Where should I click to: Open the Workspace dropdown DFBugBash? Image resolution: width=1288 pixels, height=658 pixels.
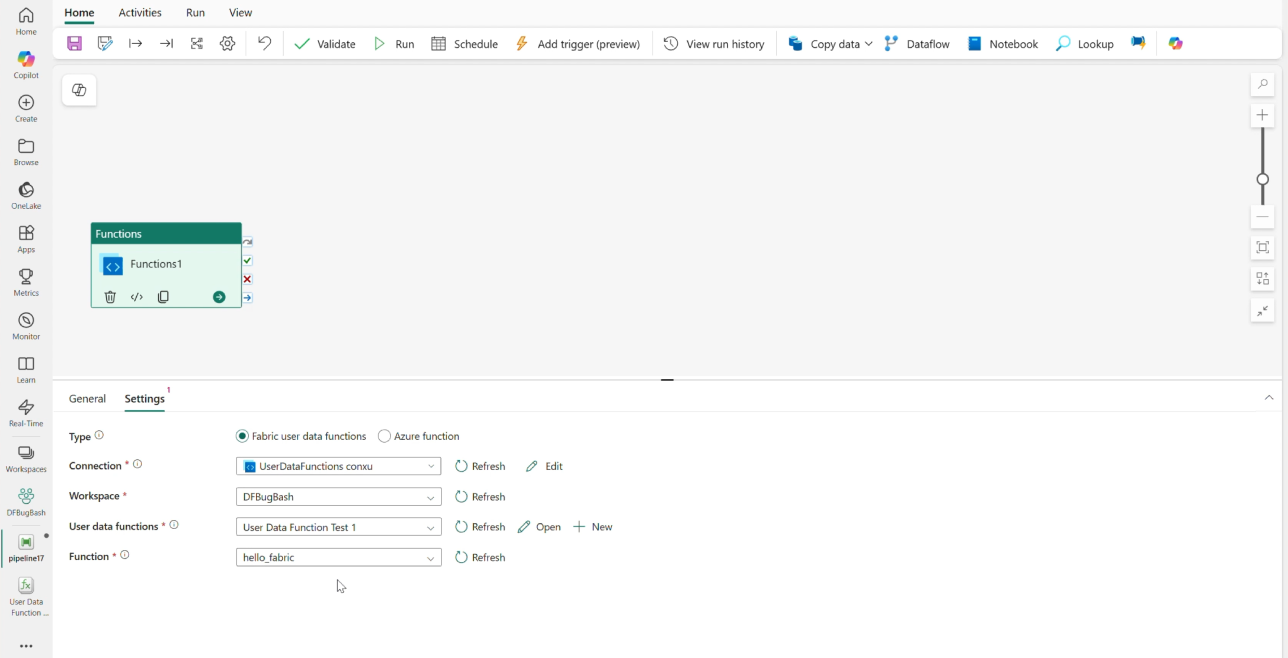click(338, 497)
